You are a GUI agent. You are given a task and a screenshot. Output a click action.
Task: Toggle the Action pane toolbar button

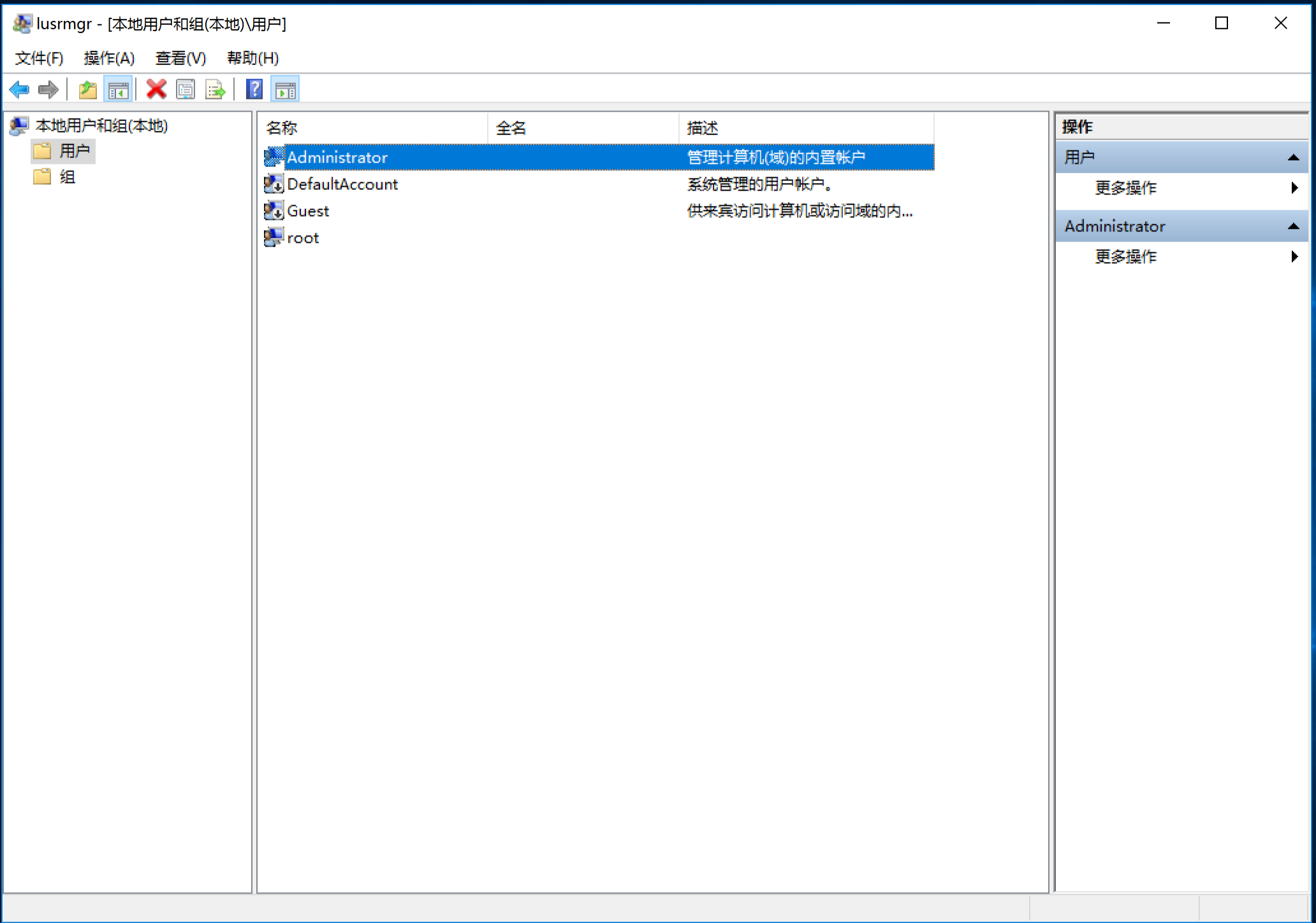(285, 90)
